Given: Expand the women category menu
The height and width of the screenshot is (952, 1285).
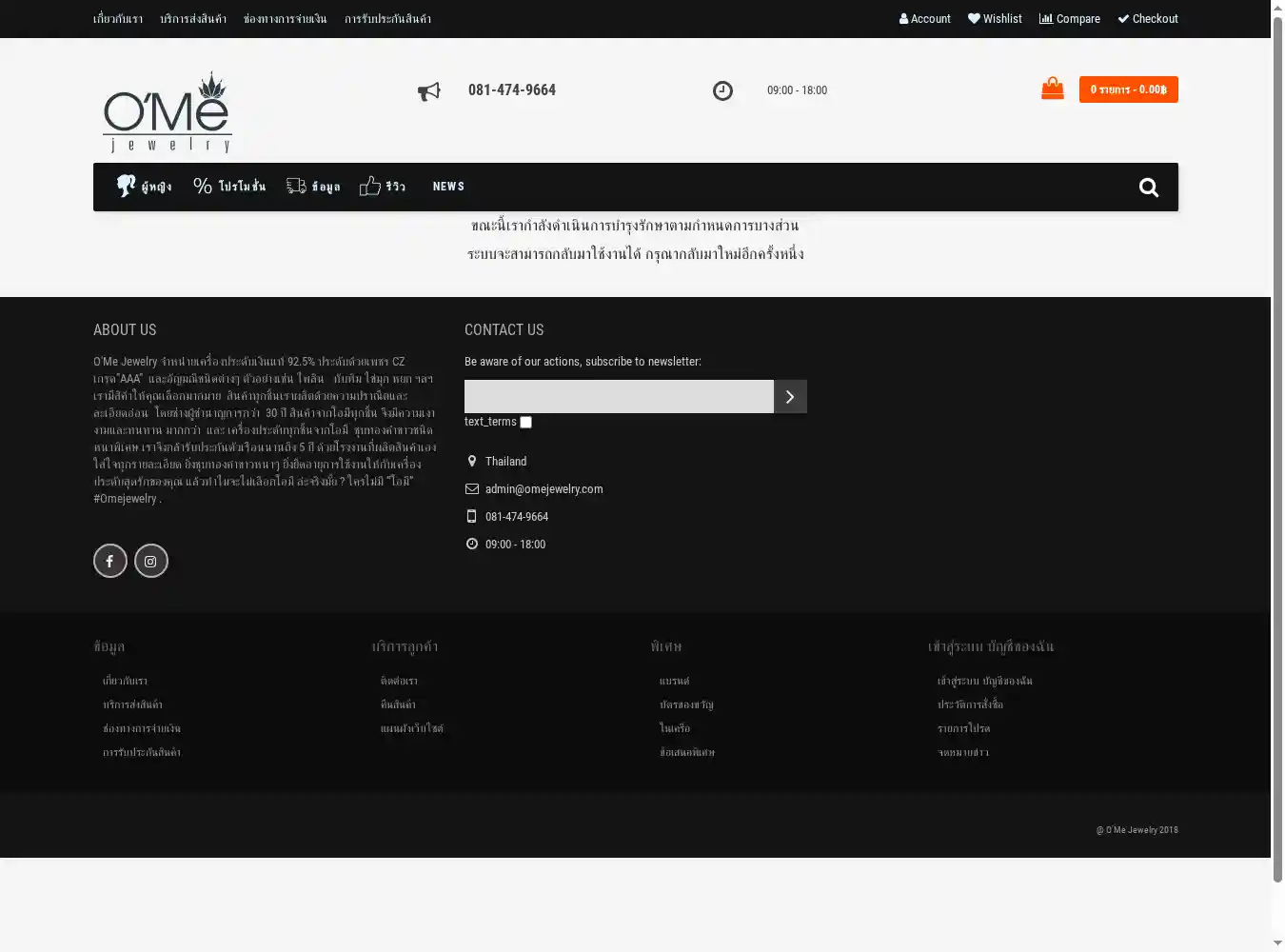Looking at the screenshot, I should coord(144,187).
